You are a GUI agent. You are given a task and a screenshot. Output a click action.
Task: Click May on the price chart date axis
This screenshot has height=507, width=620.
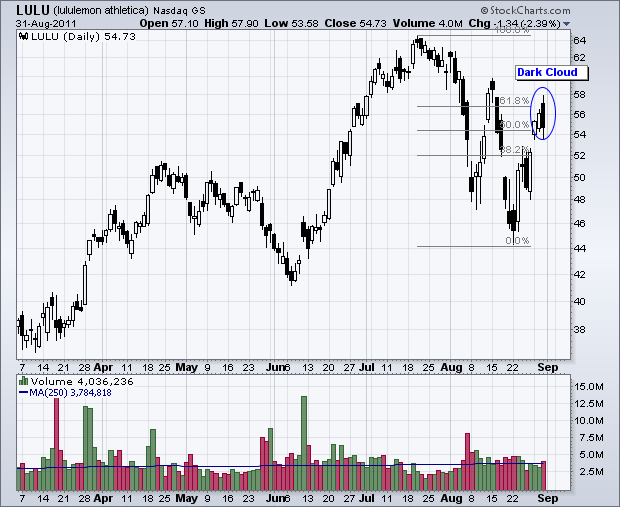186,367
